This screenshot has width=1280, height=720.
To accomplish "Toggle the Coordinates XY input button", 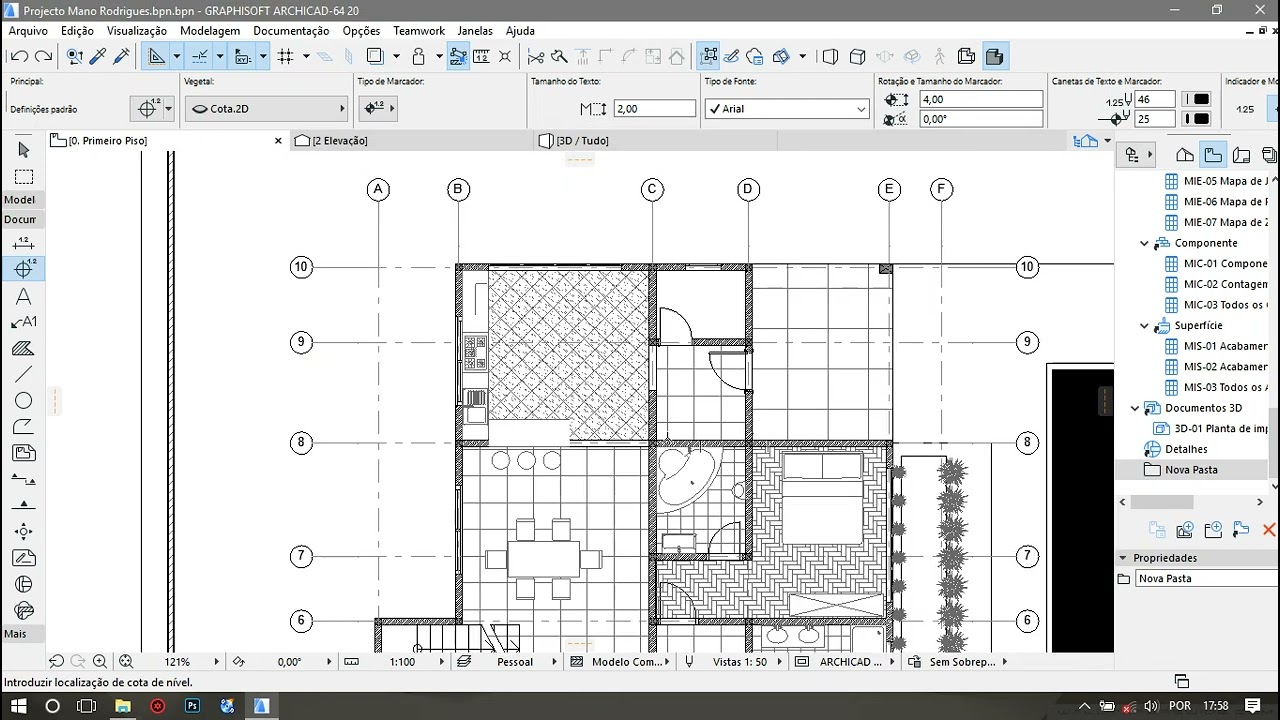I will tap(243, 57).
